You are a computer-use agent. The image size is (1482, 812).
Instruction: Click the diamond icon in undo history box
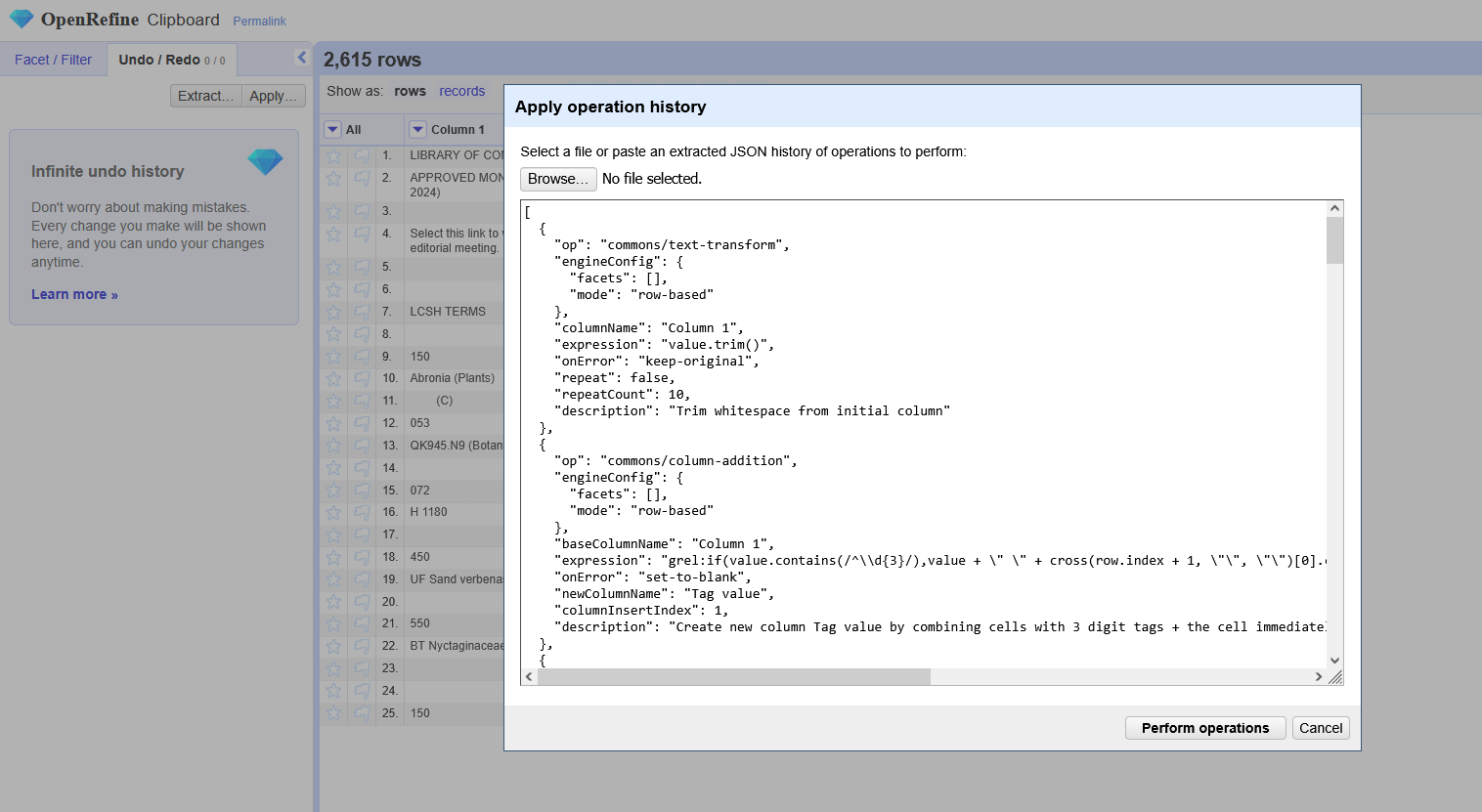pyautogui.click(x=265, y=161)
